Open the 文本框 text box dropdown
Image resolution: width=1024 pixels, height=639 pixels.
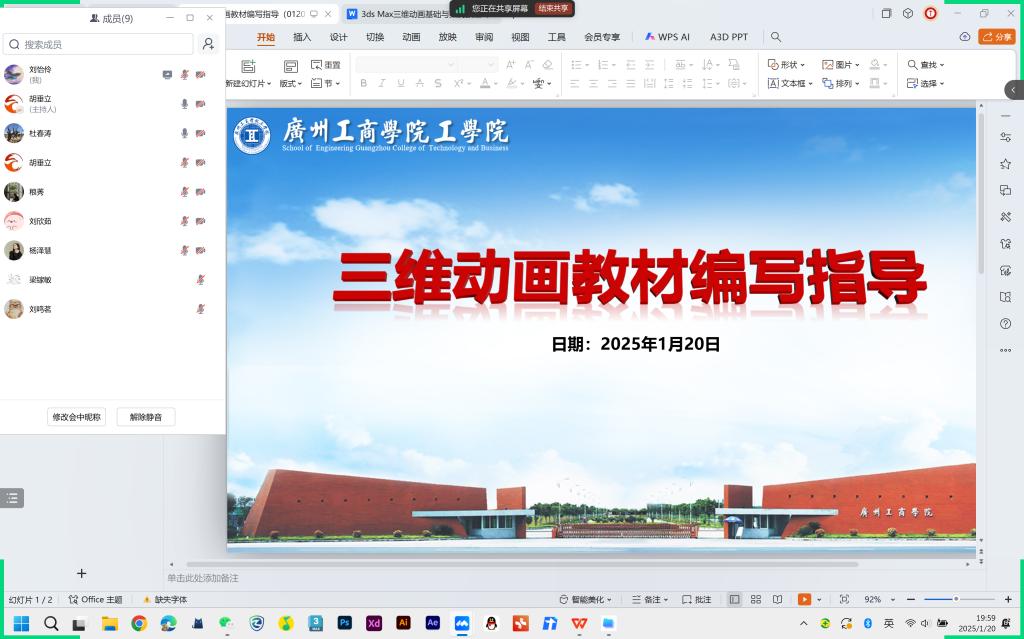pyautogui.click(x=790, y=84)
